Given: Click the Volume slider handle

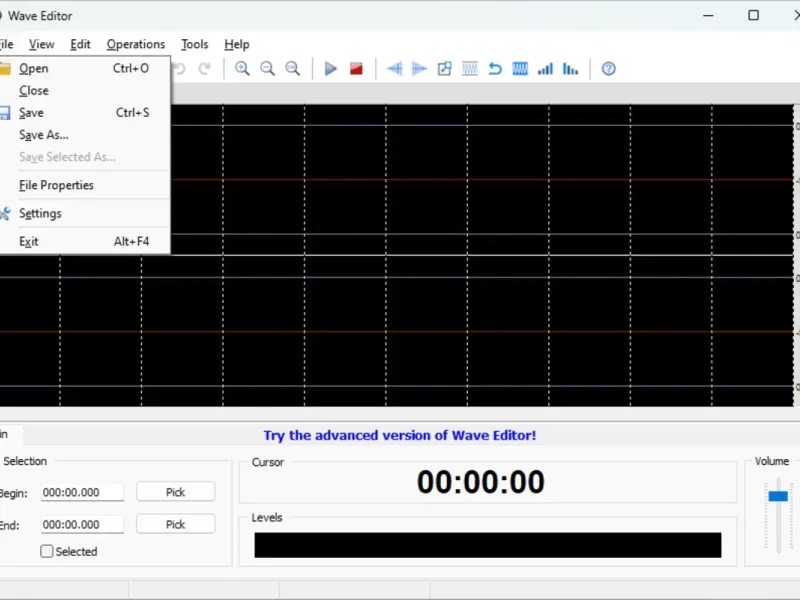Looking at the screenshot, I should 777,496.
